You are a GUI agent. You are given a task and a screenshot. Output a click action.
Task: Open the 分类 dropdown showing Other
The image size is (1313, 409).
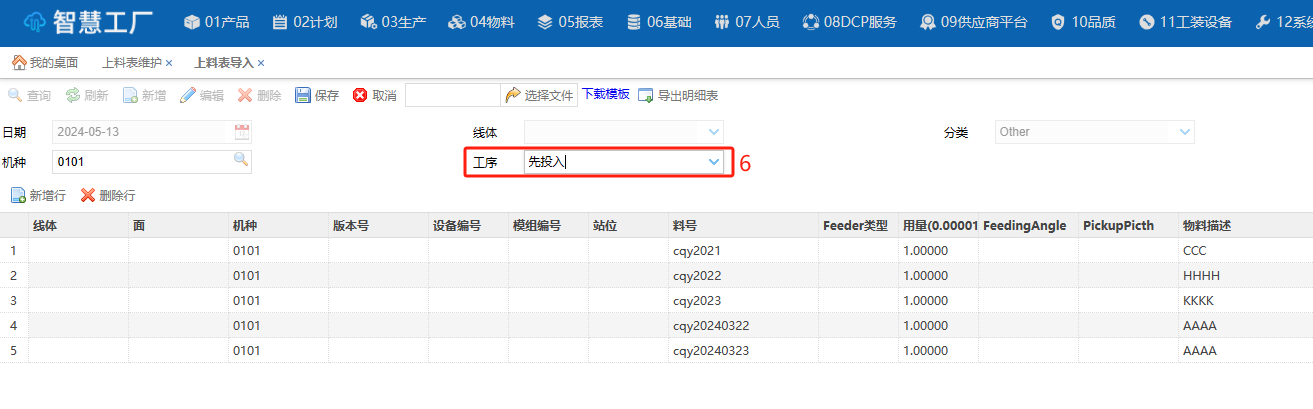[x=1185, y=132]
